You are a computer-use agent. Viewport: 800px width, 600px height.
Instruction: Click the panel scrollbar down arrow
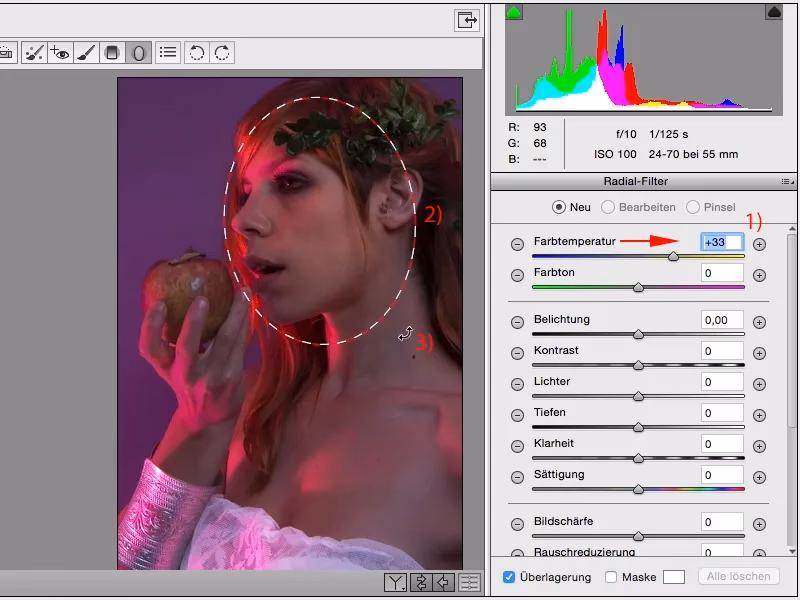click(x=792, y=552)
